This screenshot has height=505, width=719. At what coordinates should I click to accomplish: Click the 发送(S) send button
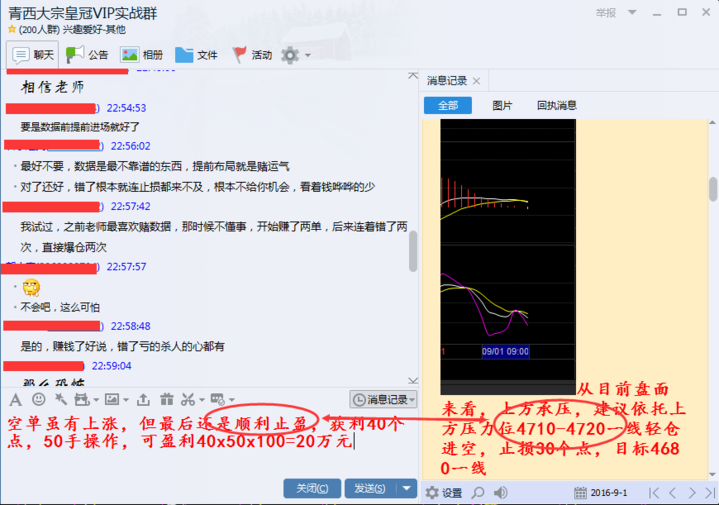coord(370,488)
